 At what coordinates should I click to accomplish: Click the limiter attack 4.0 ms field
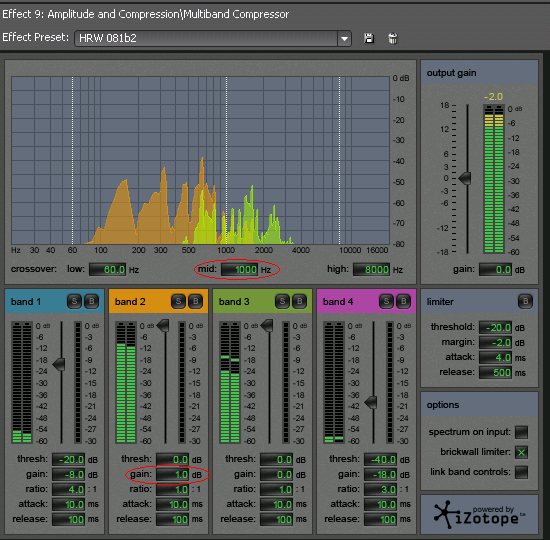coord(495,358)
